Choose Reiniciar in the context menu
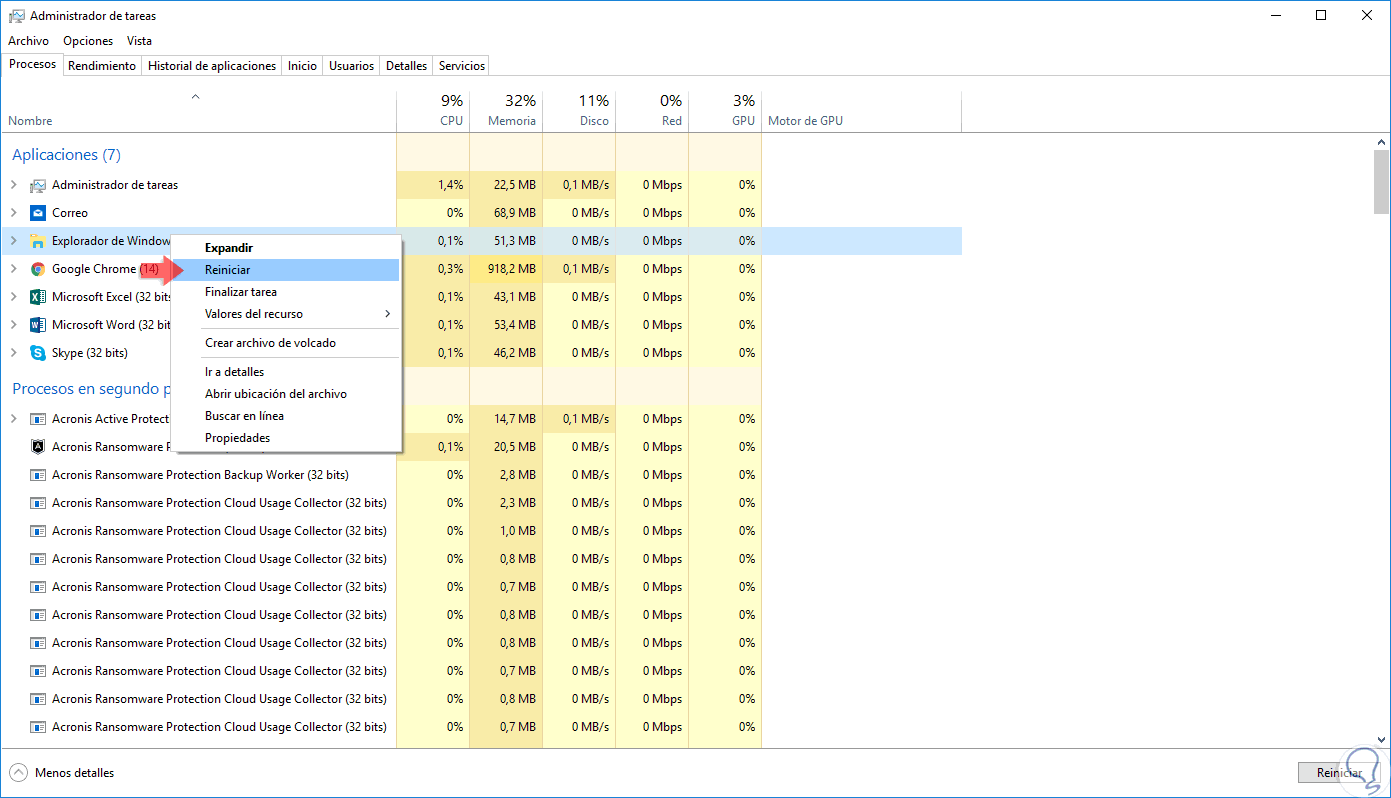Screen dimensions: 1391x798 (286, 270)
